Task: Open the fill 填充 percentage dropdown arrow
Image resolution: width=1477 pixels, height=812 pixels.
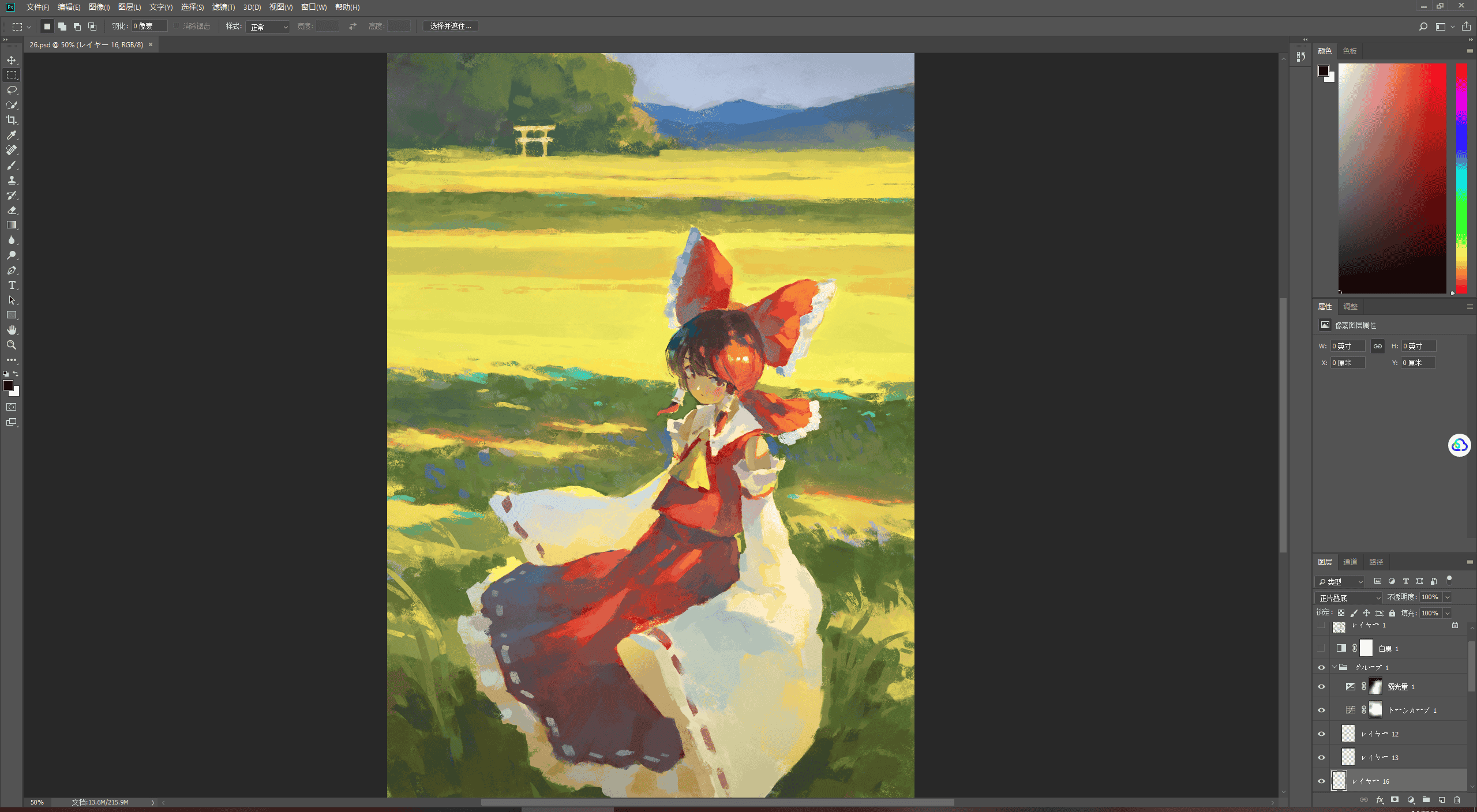Action: pyautogui.click(x=1447, y=613)
